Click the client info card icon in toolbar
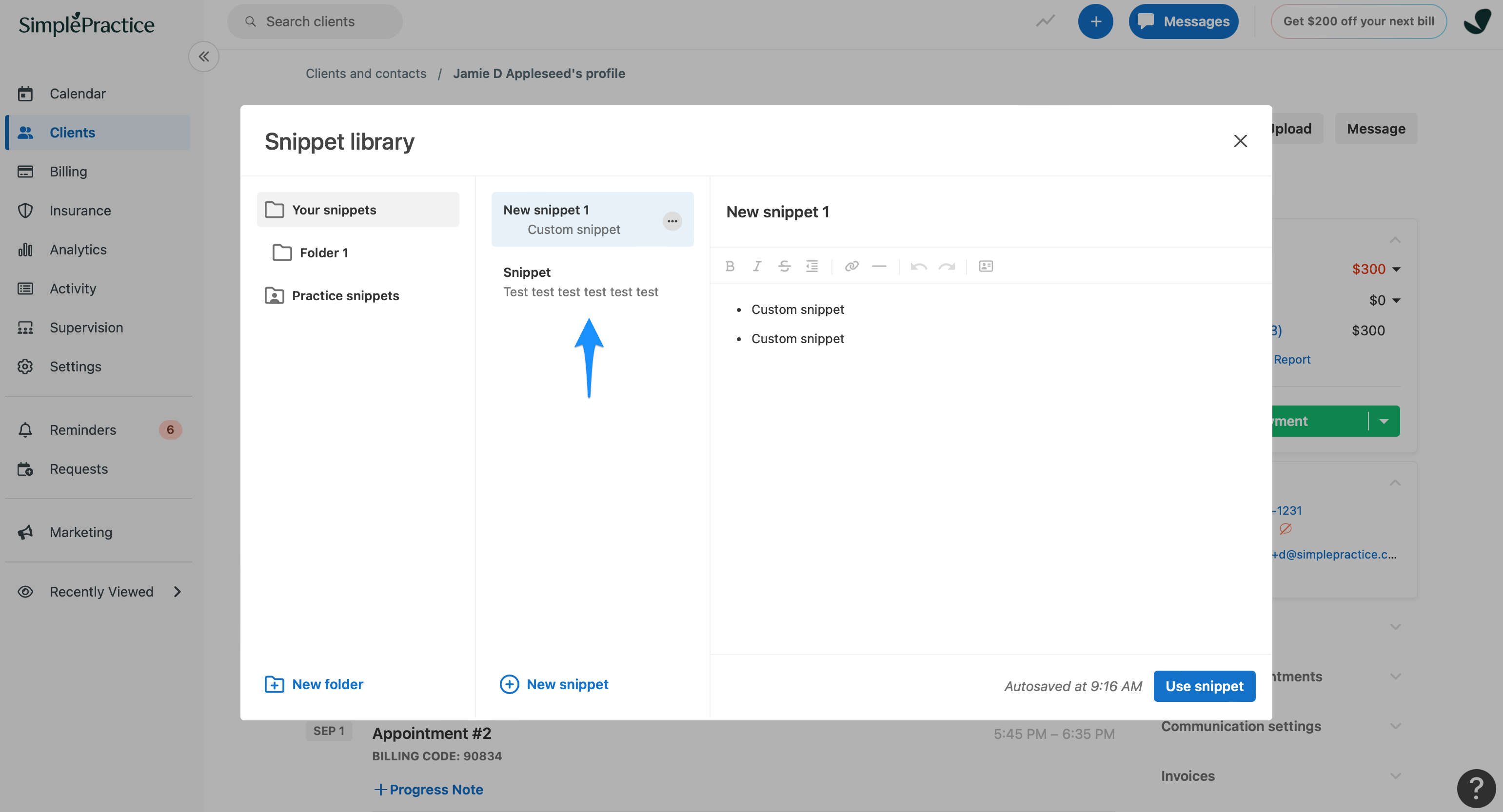 [986, 266]
